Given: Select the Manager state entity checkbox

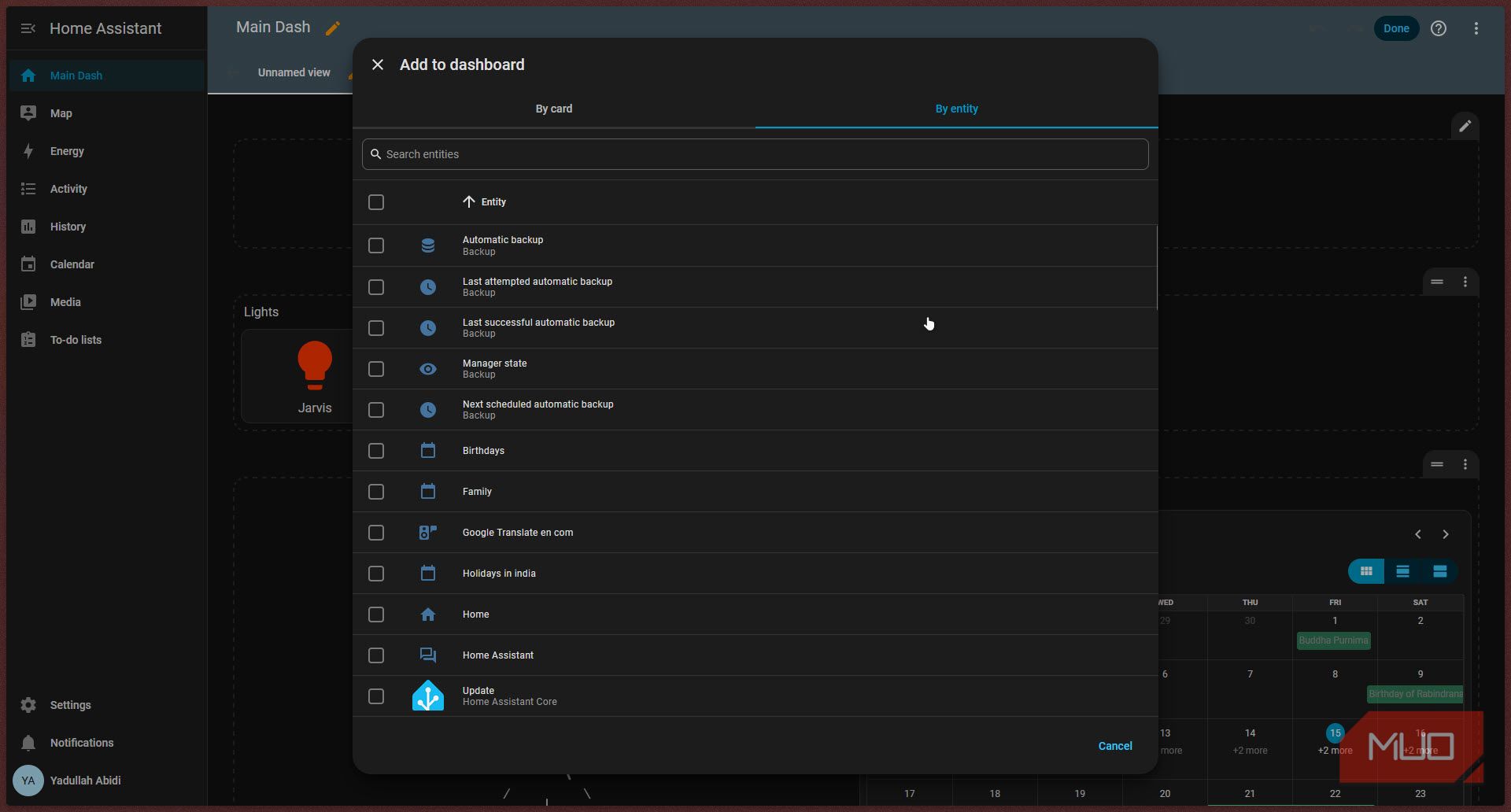Looking at the screenshot, I should (376, 369).
